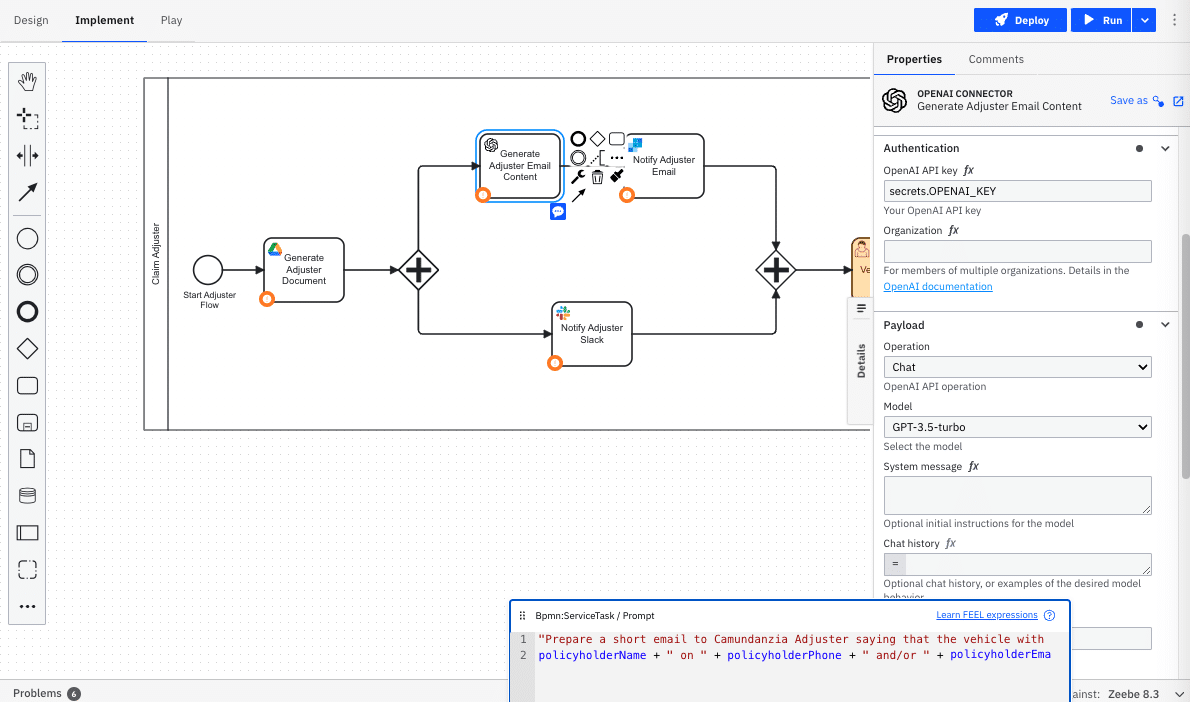Append intermediate event from the context pad
The height and width of the screenshot is (702, 1190).
578,158
